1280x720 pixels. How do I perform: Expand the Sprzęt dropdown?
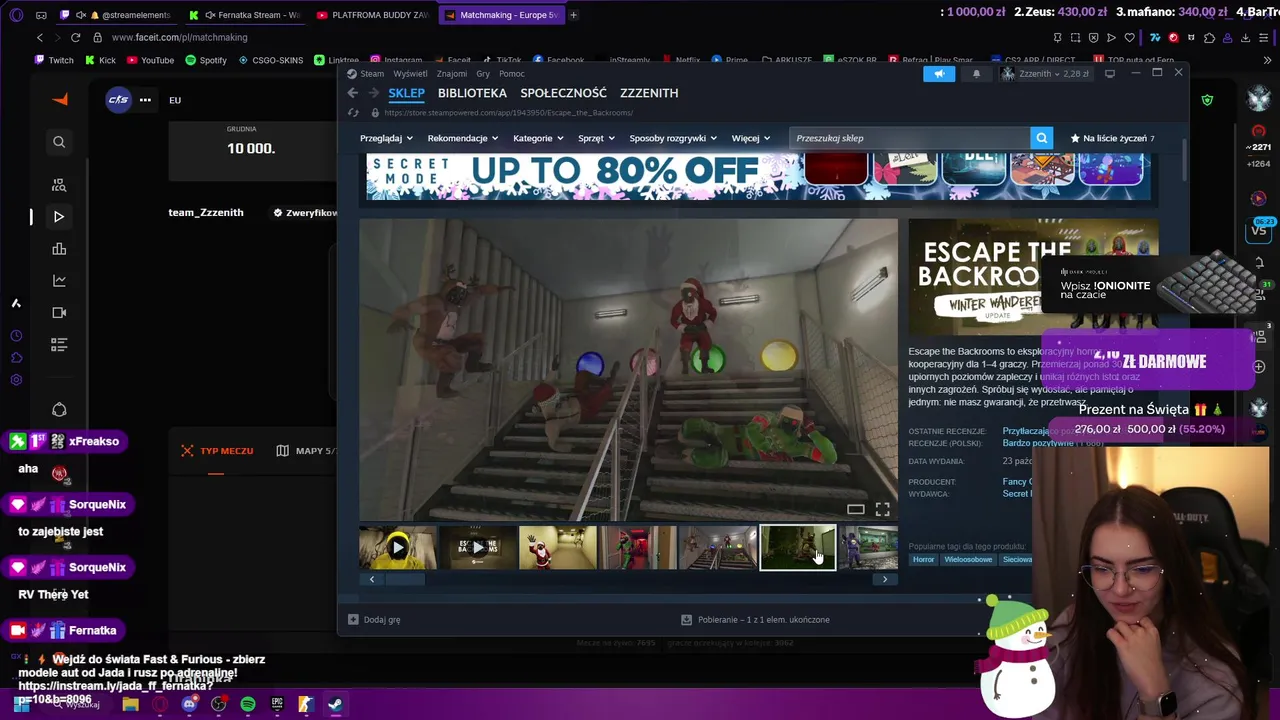click(x=596, y=138)
